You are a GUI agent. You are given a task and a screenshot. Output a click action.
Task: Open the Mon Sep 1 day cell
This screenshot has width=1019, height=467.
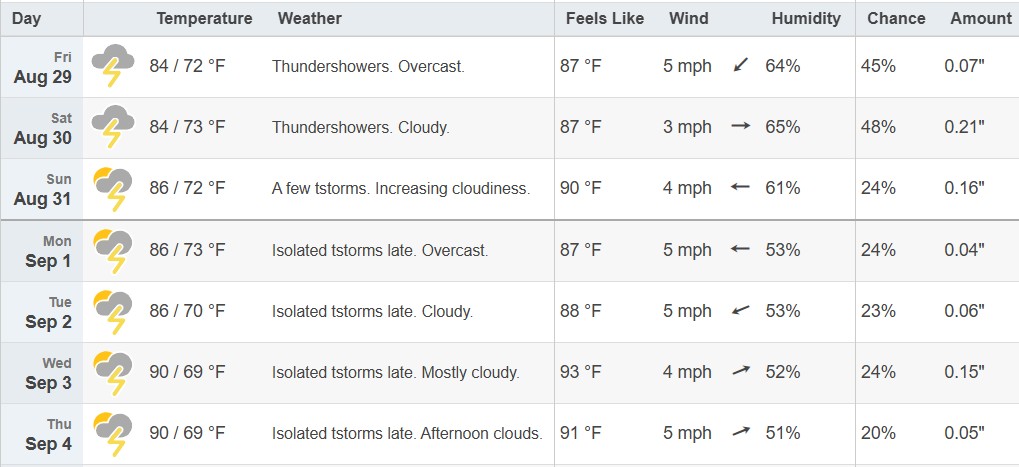coord(42,251)
